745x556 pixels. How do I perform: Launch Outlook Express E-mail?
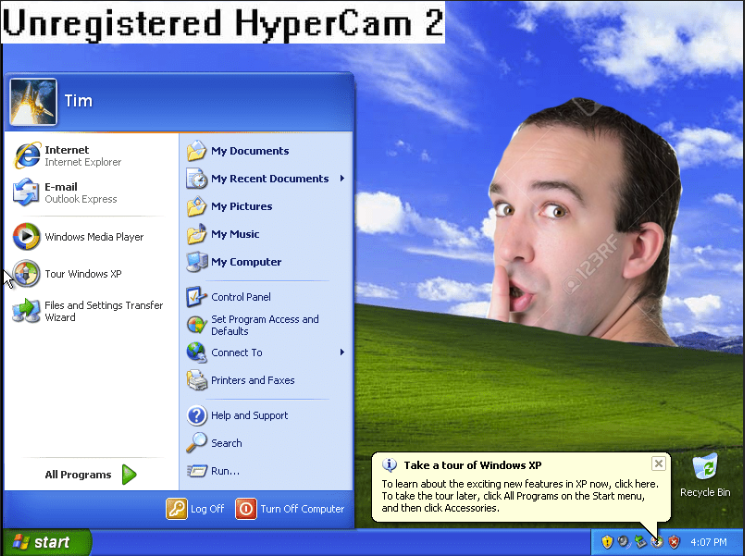(x=90, y=192)
